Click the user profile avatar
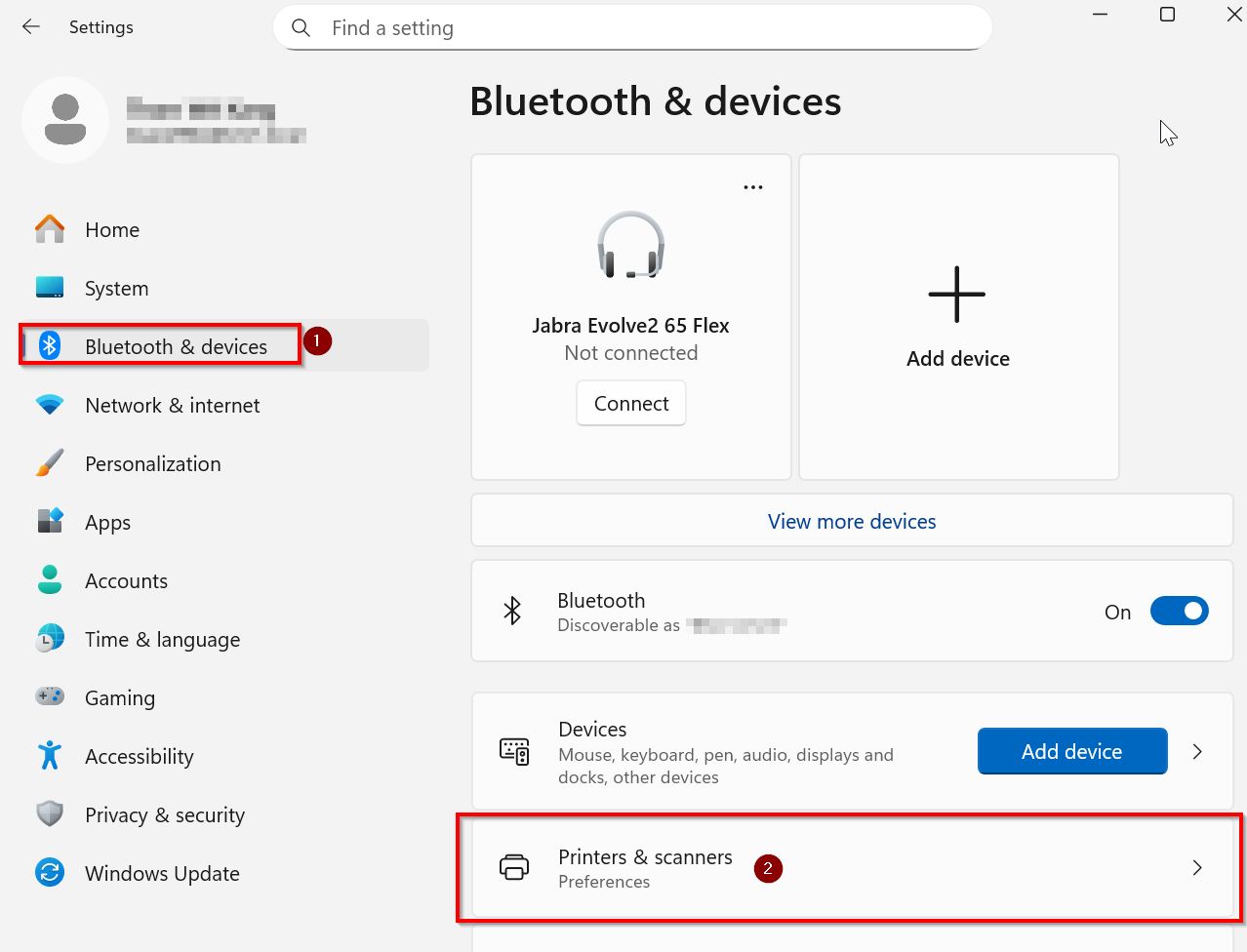Screen dimensions: 1247x952 tap(65, 120)
